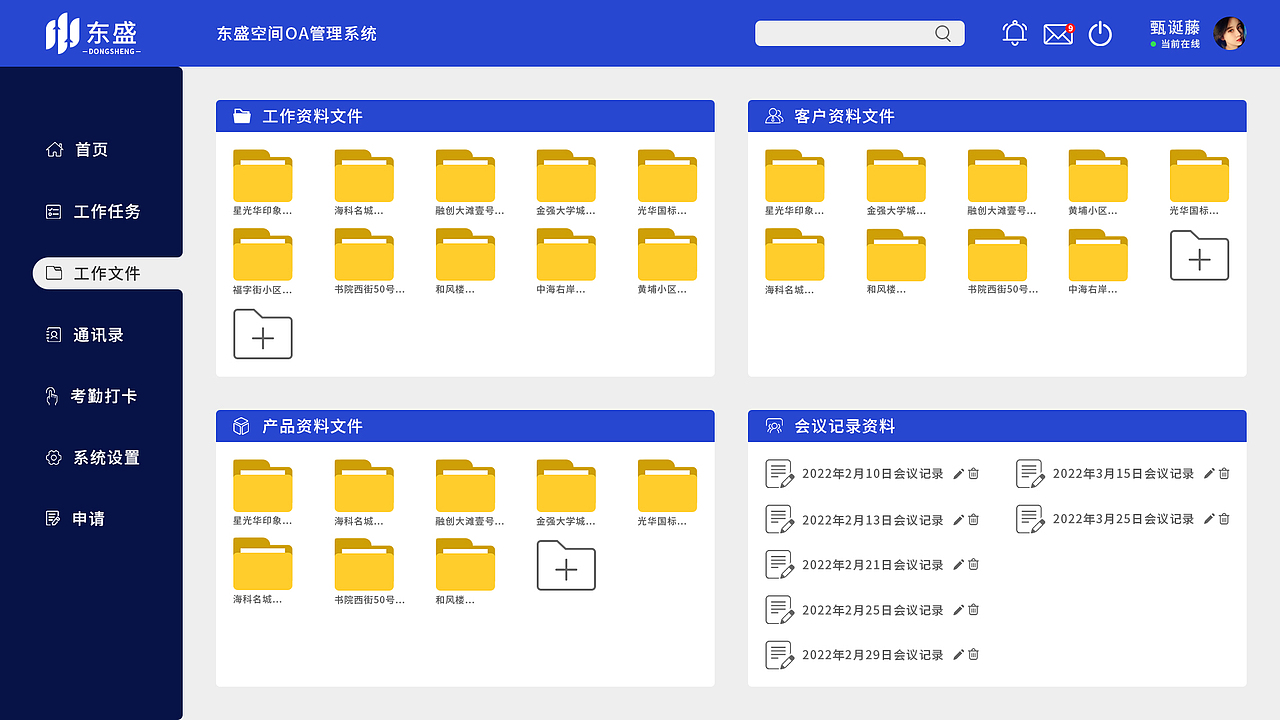Click the power logout icon
This screenshot has height=720, width=1280.
tap(1100, 34)
